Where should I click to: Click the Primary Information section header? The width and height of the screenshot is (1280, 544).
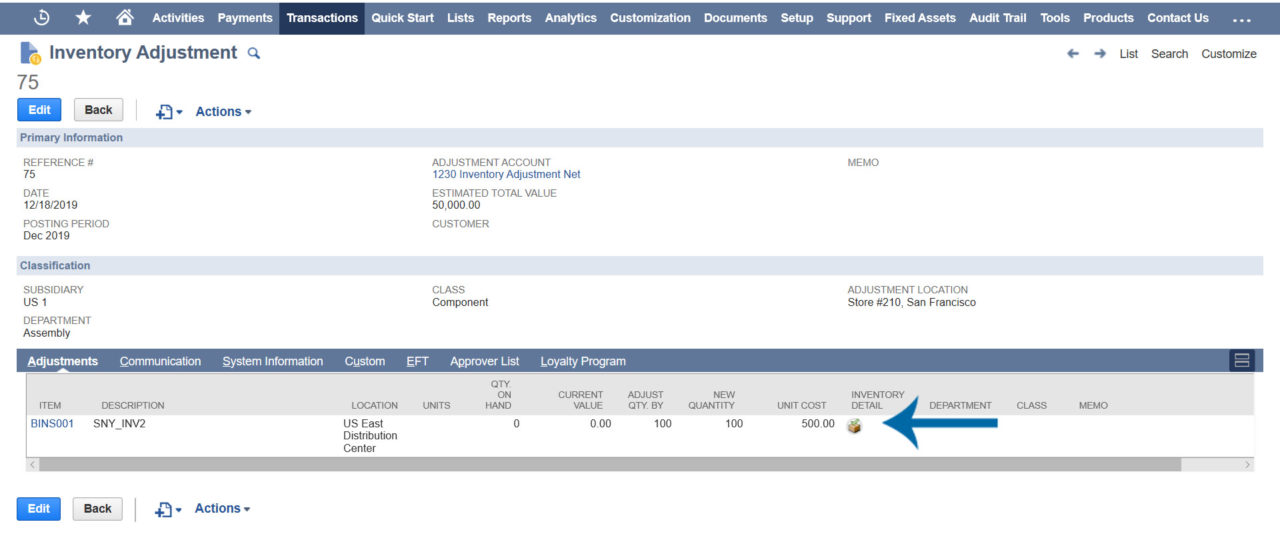point(640,138)
